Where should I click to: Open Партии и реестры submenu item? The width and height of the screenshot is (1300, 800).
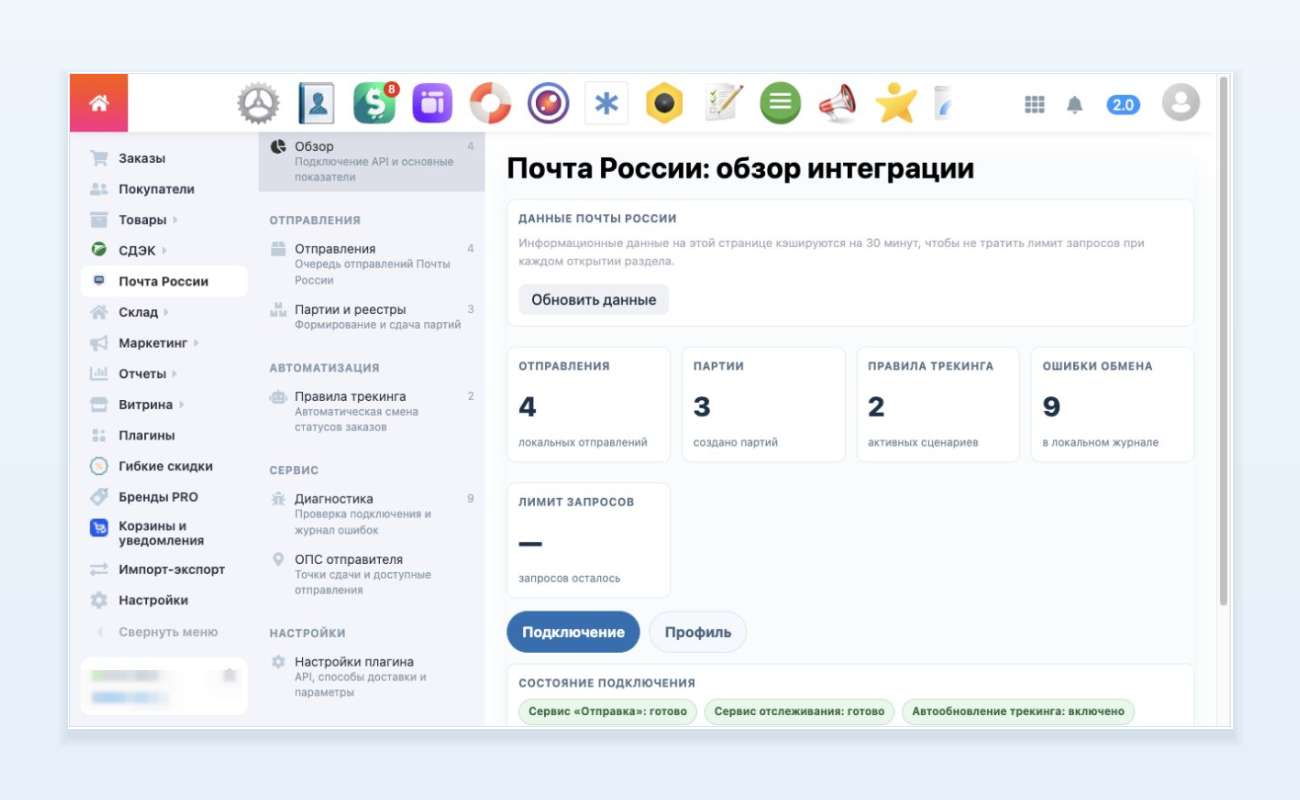point(372,317)
